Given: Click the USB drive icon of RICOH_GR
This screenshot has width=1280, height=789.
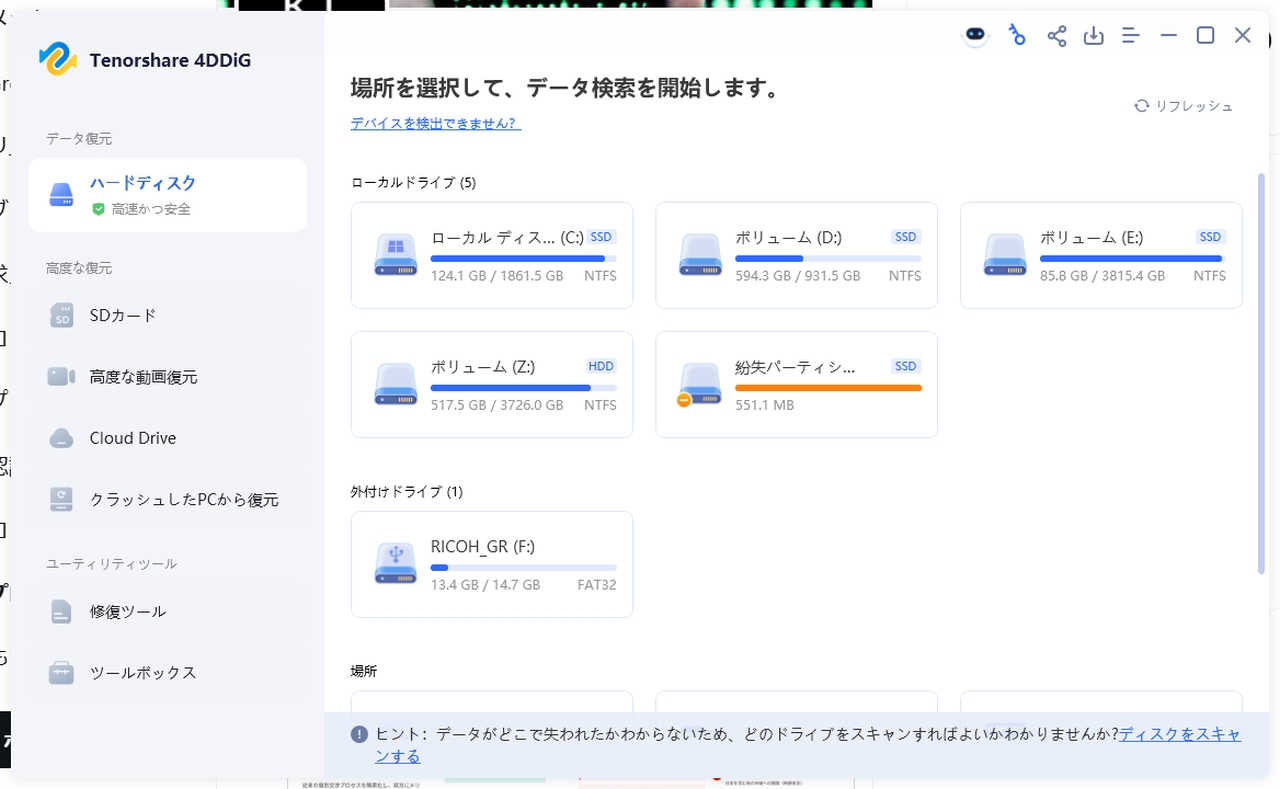Looking at the screenshot, I should coord(396,564).
